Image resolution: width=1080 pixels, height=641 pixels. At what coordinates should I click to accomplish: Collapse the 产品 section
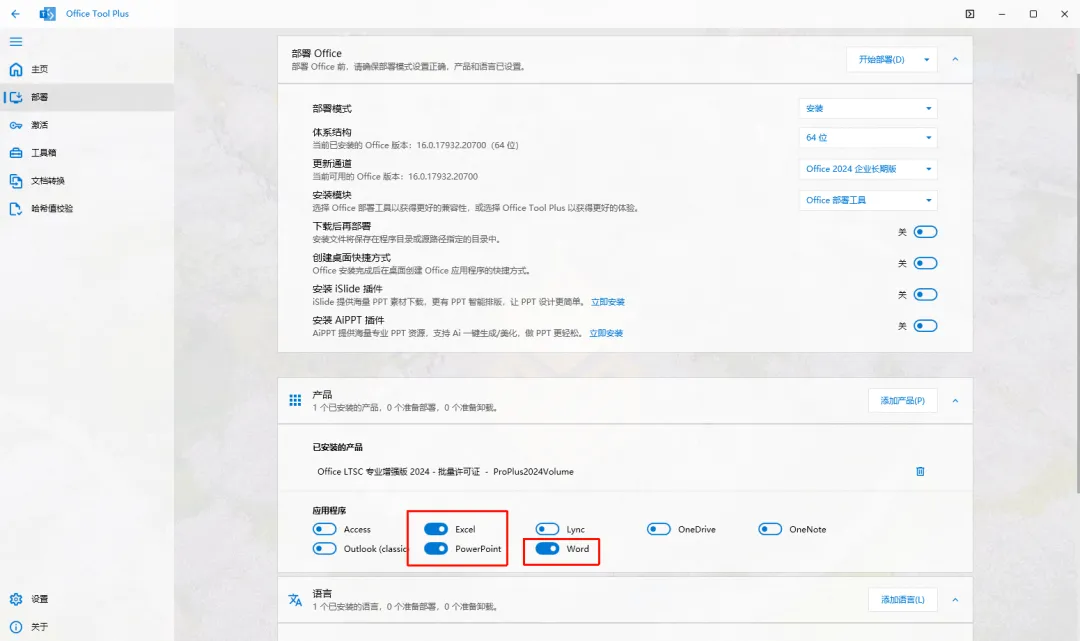pyautogui.click(x=955, y=401)
